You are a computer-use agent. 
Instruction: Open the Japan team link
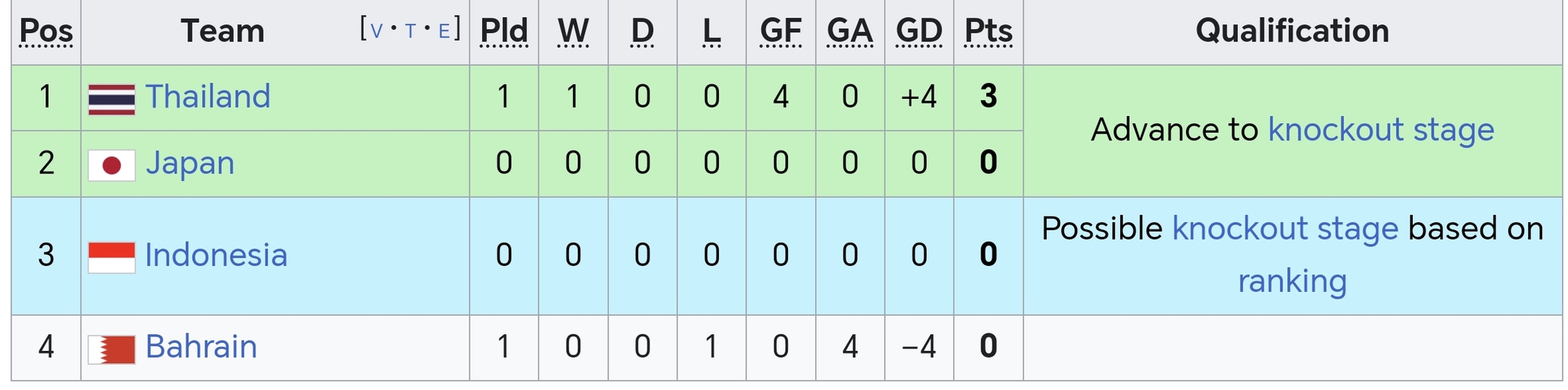pos(190,163)
